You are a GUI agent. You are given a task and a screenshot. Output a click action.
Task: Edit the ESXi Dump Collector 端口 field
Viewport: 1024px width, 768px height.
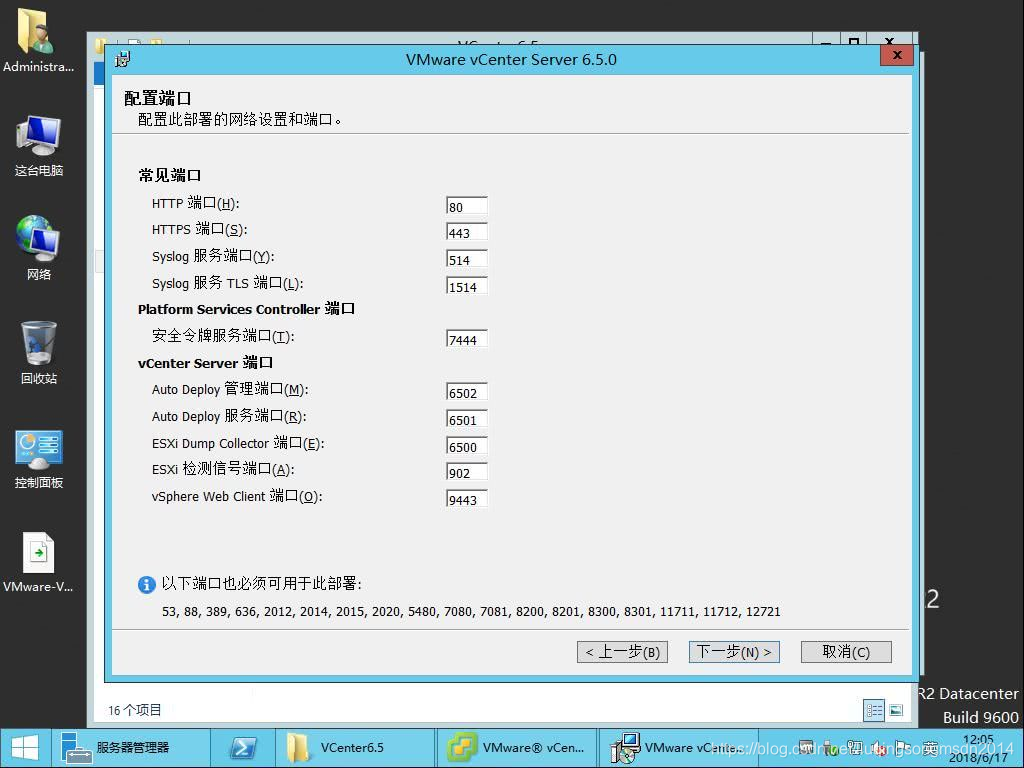coord(467,445)
